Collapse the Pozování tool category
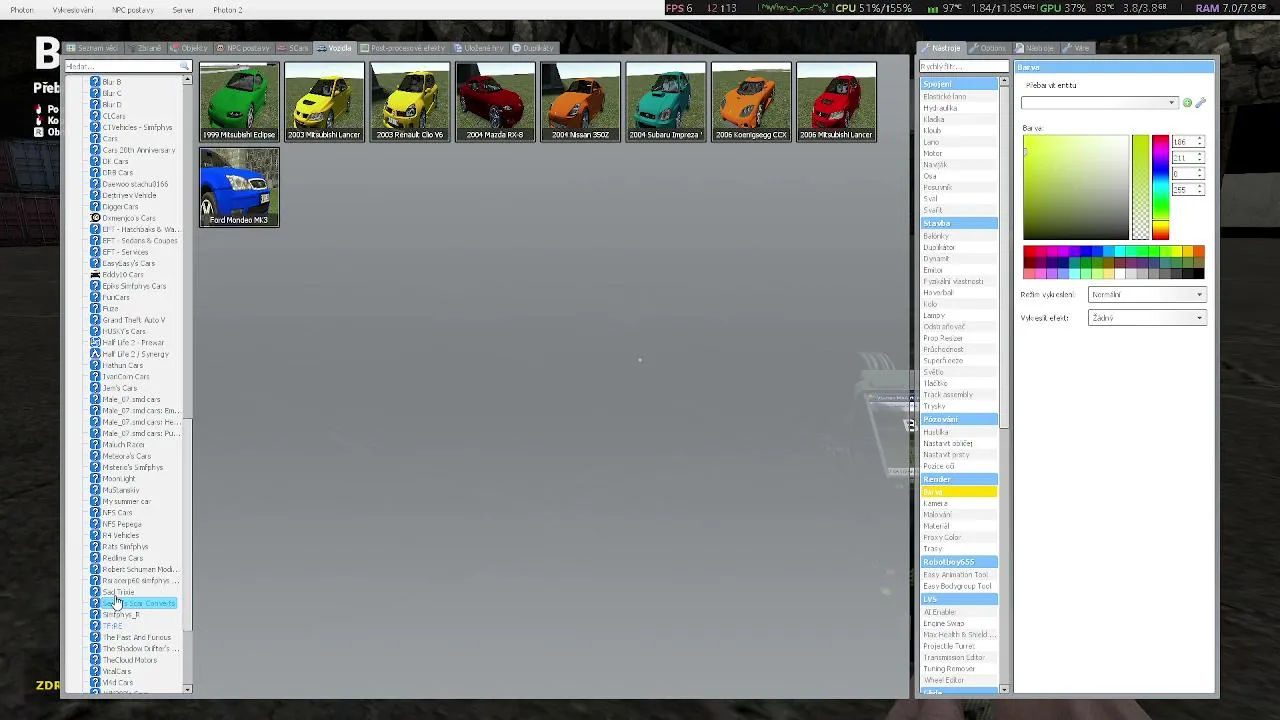 click(x=959, y=420)
